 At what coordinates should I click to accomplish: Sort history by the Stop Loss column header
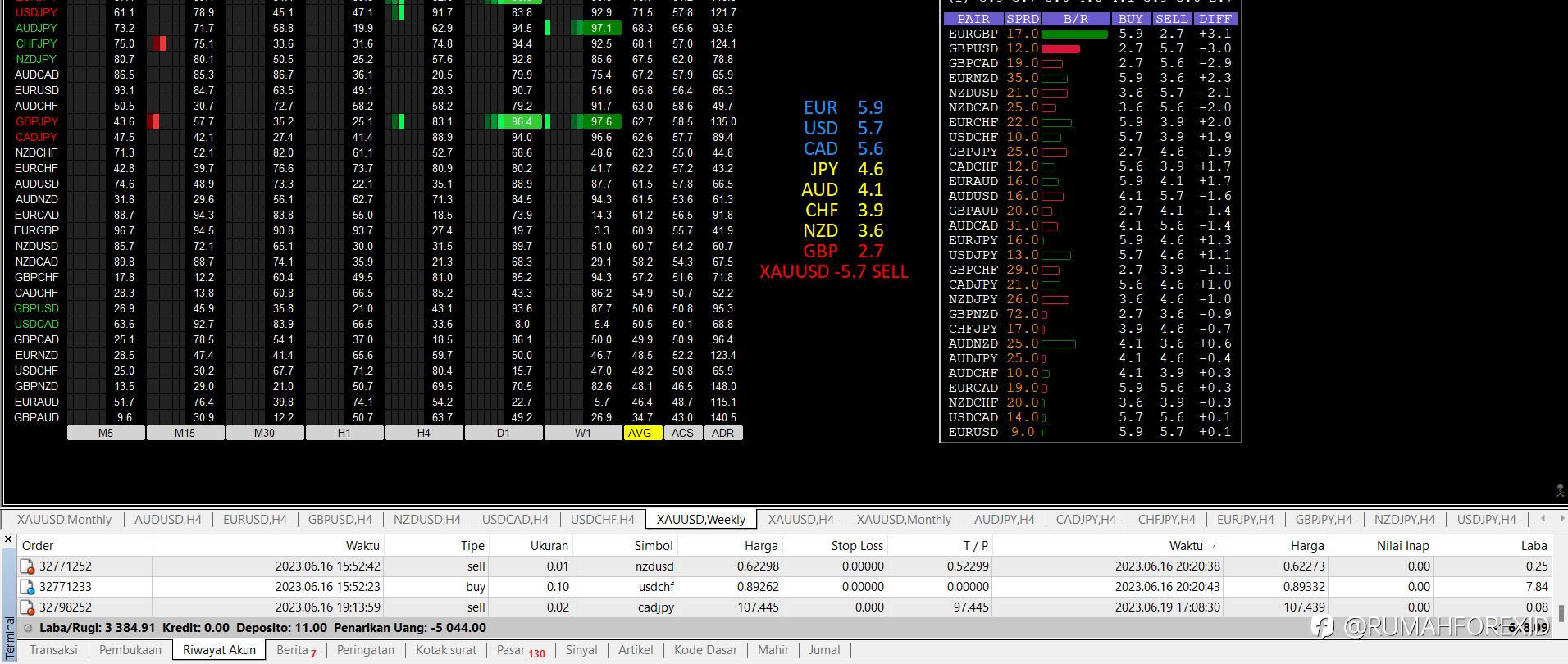pyautogui.click(x=836, y=546)
